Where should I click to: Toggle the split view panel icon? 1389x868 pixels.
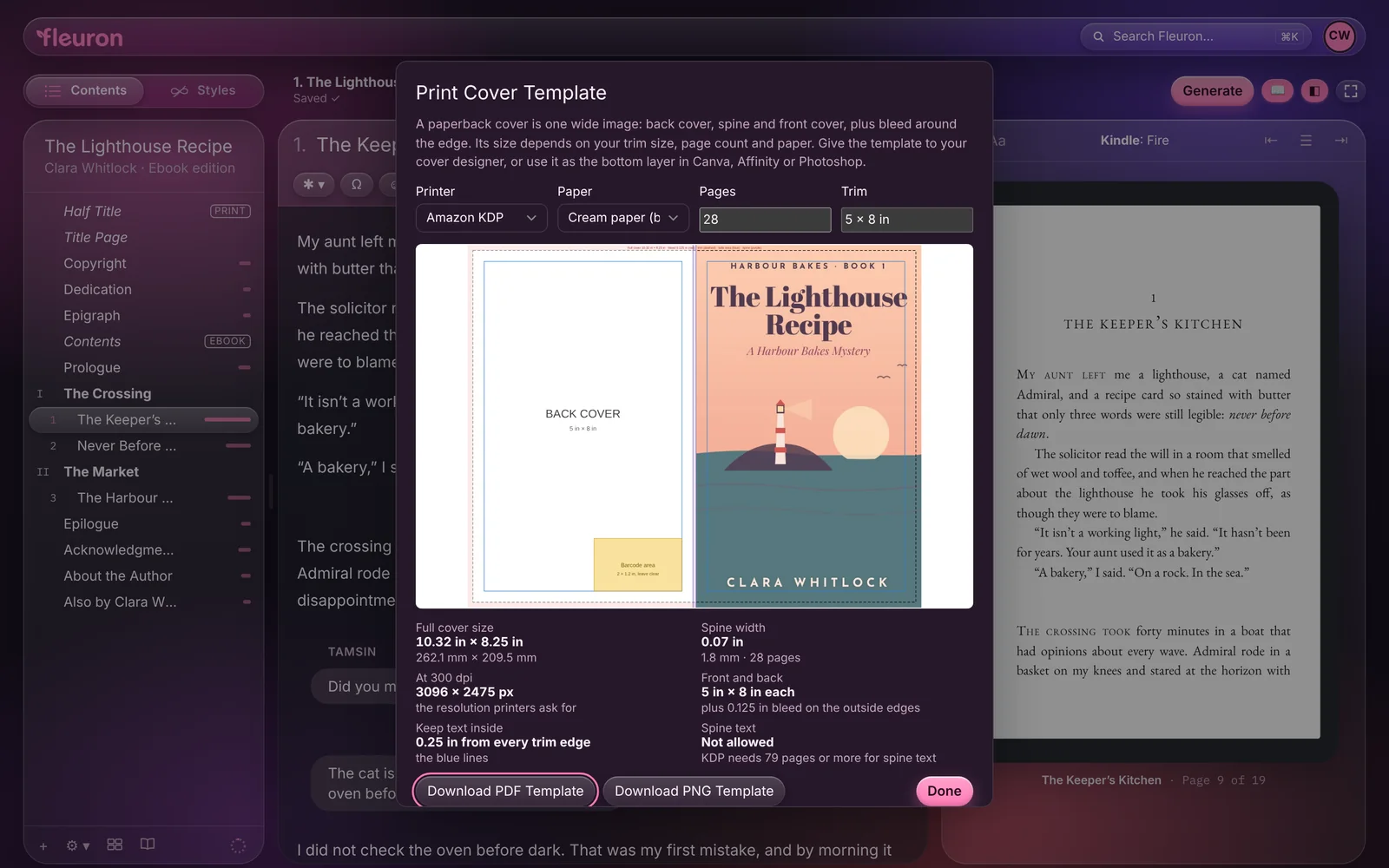tap(1314, 90)
